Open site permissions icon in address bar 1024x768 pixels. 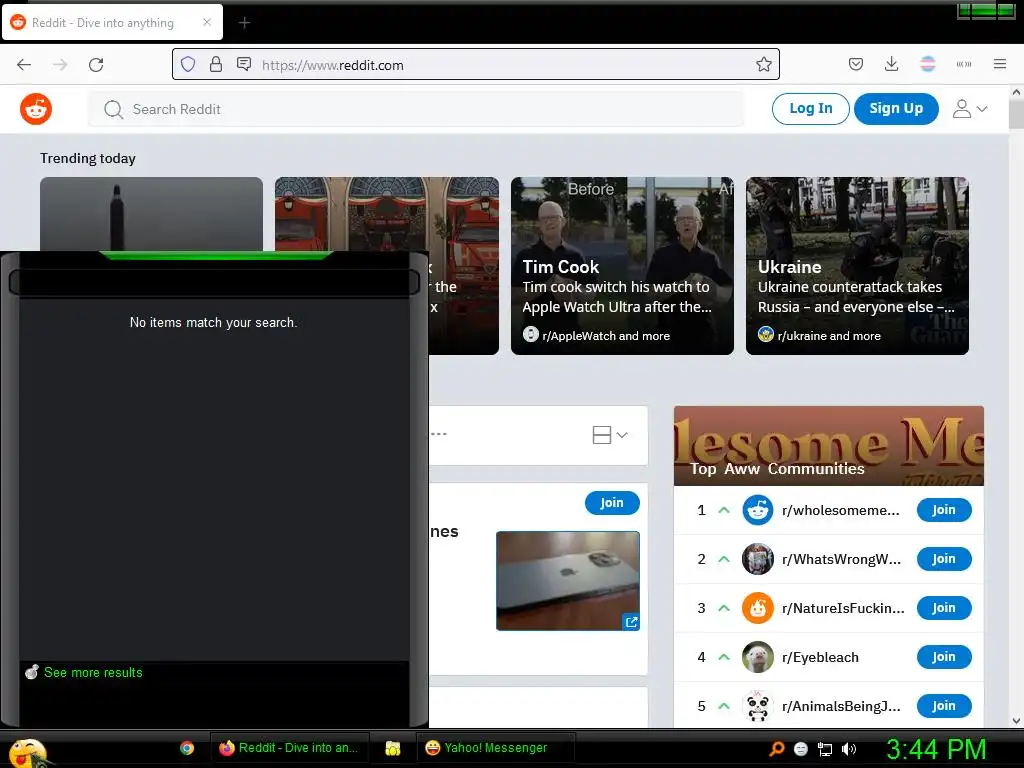[244, 64]
